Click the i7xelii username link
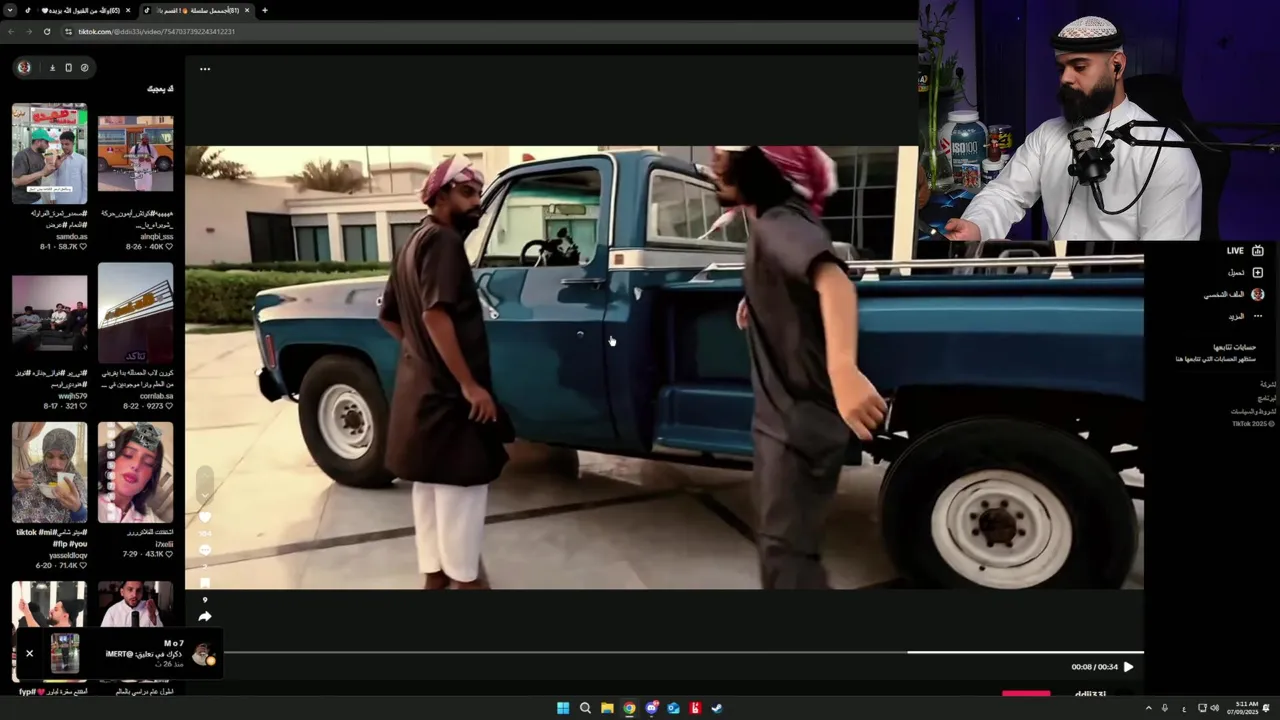Screen dimensions: 1280x720 click(x=164, y=544)
